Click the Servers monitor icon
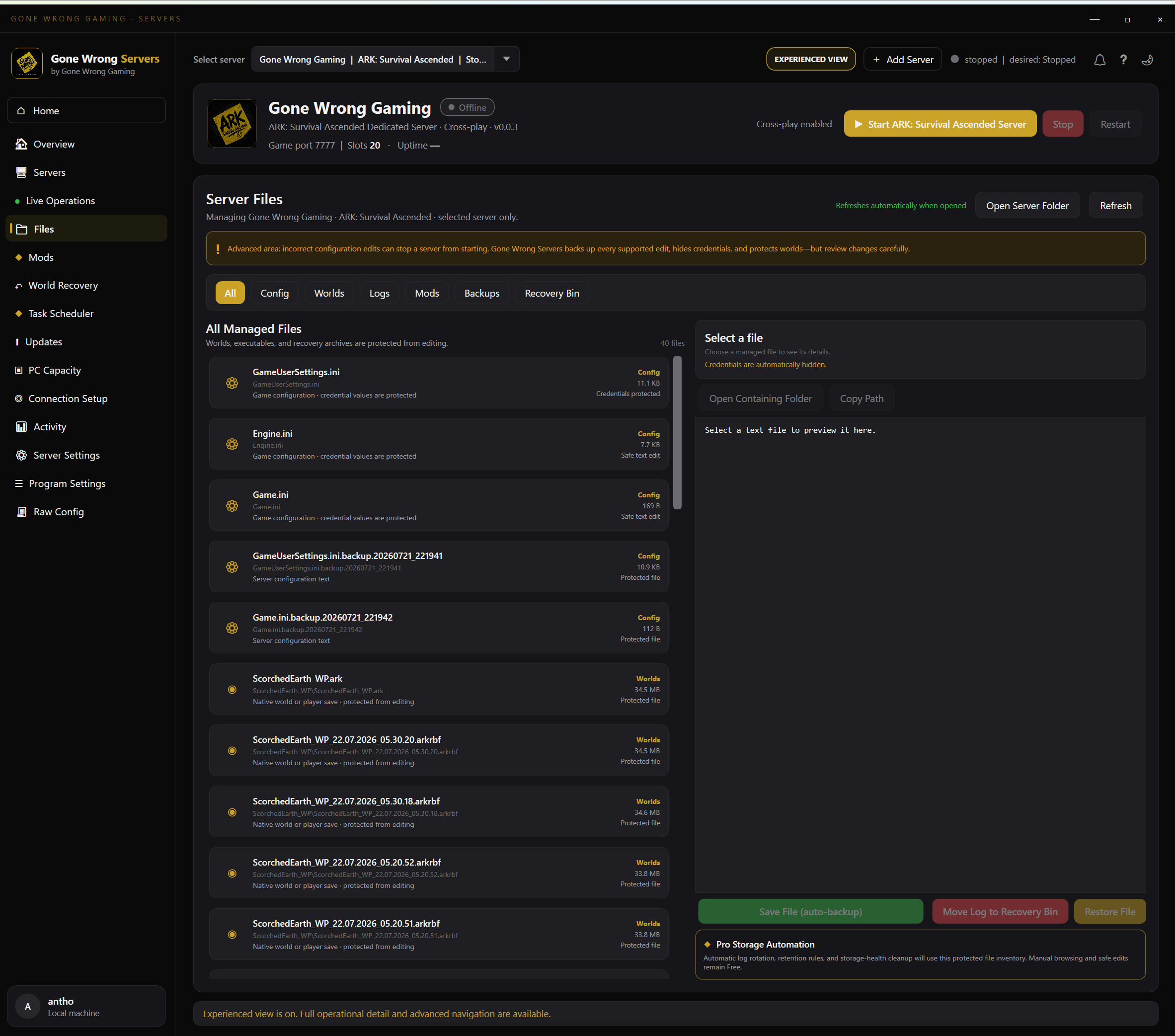Screen dimensions: 1175x1036 [21, 172]
